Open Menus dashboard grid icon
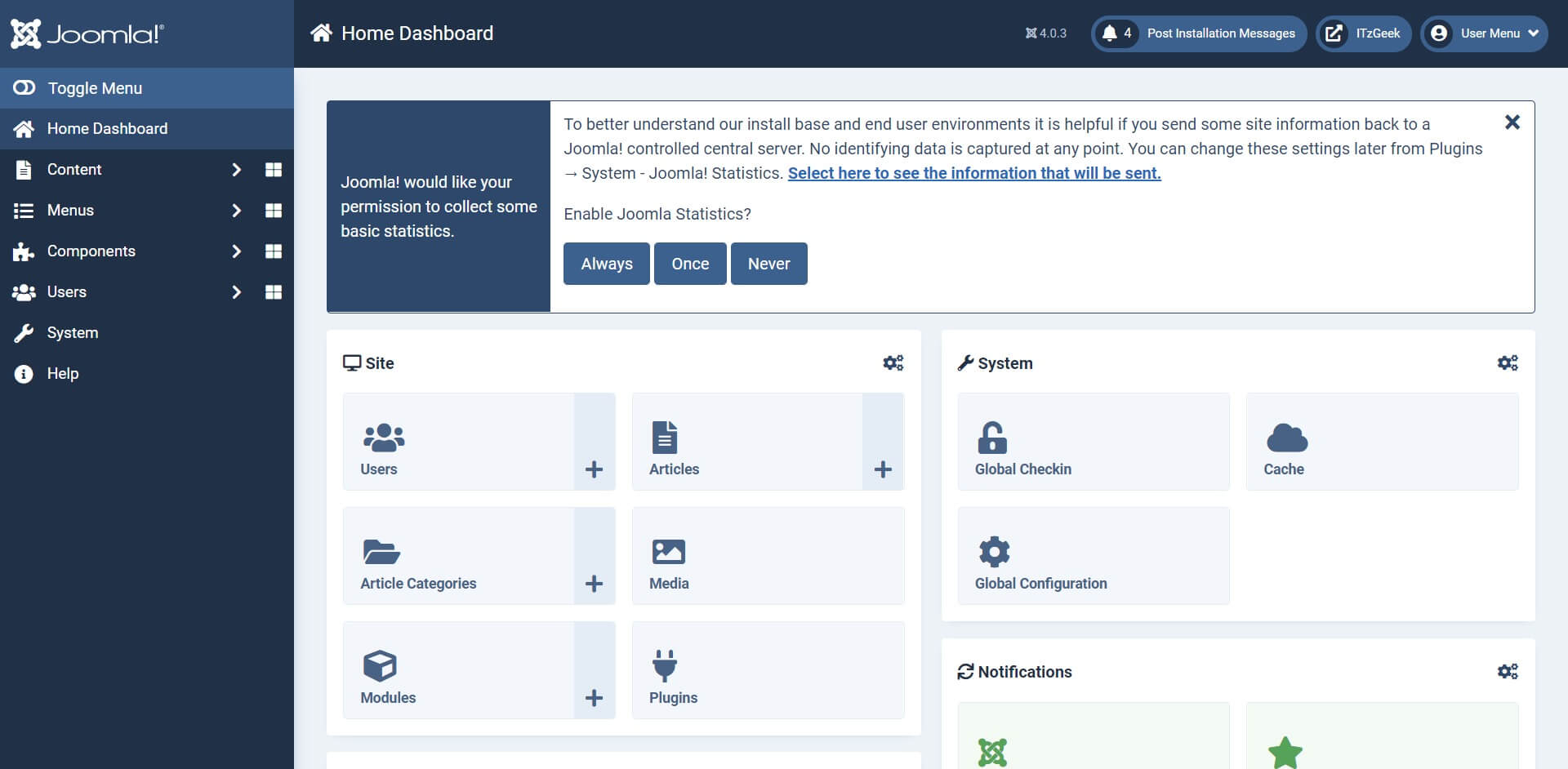Screen dimensions: 1568x769 [274, 211]
